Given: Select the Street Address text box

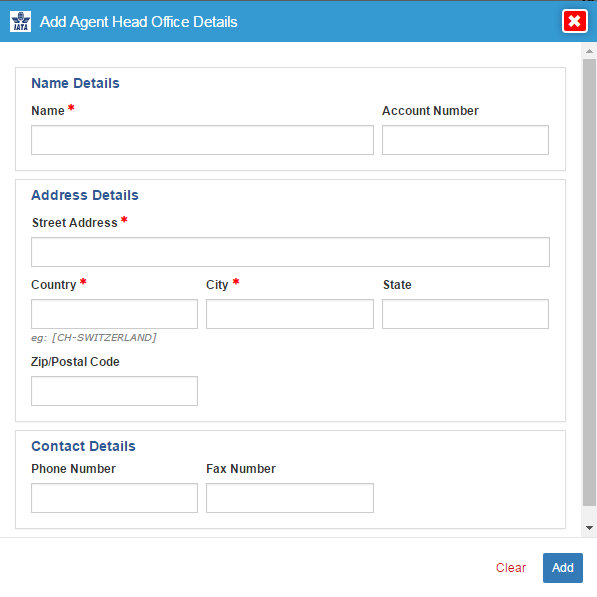Looking at the screenshot, I should point(290,252).
